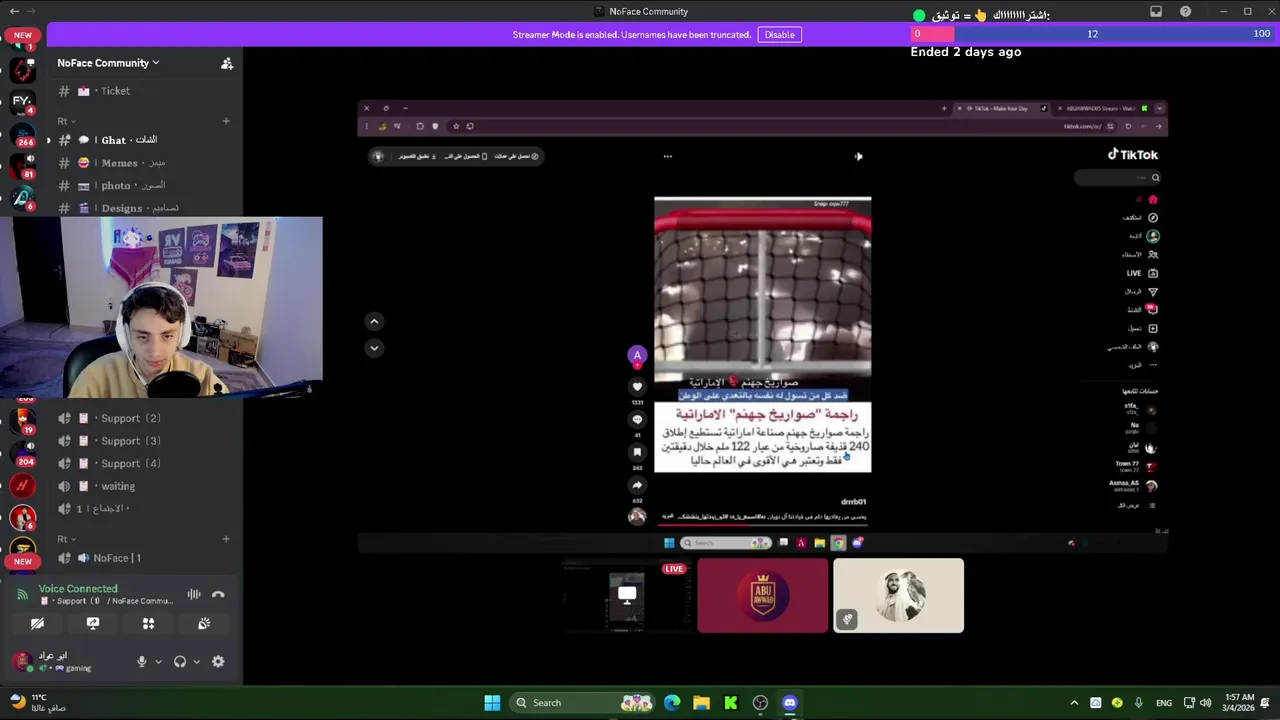Image resolution: width=1280 pixels, height=720 pixels.
Task: Open ENG language input switcher
Action: [x=1164, y=703]
